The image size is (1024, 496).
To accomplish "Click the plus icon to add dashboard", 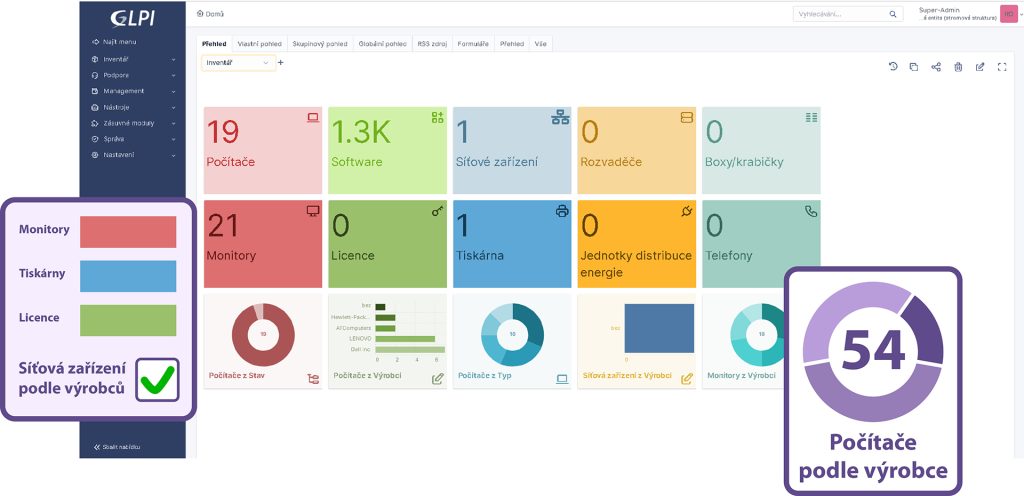I will click(281, 63).
